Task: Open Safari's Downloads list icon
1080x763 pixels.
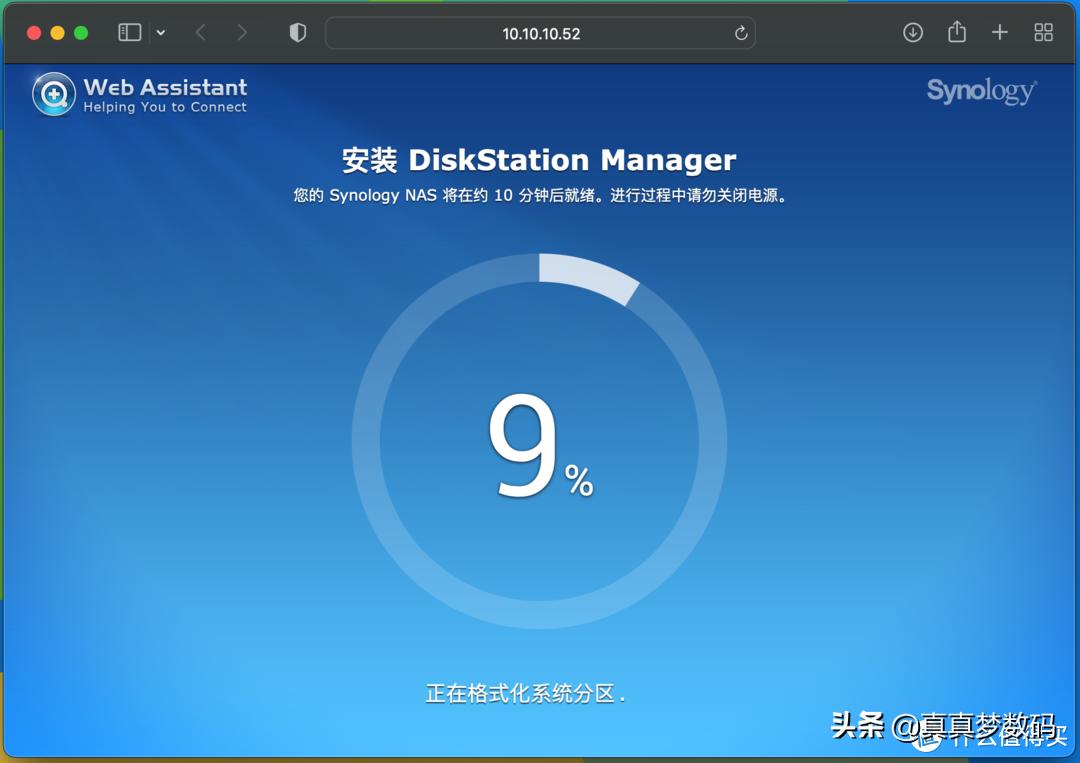Action: (x=912, y=32)
